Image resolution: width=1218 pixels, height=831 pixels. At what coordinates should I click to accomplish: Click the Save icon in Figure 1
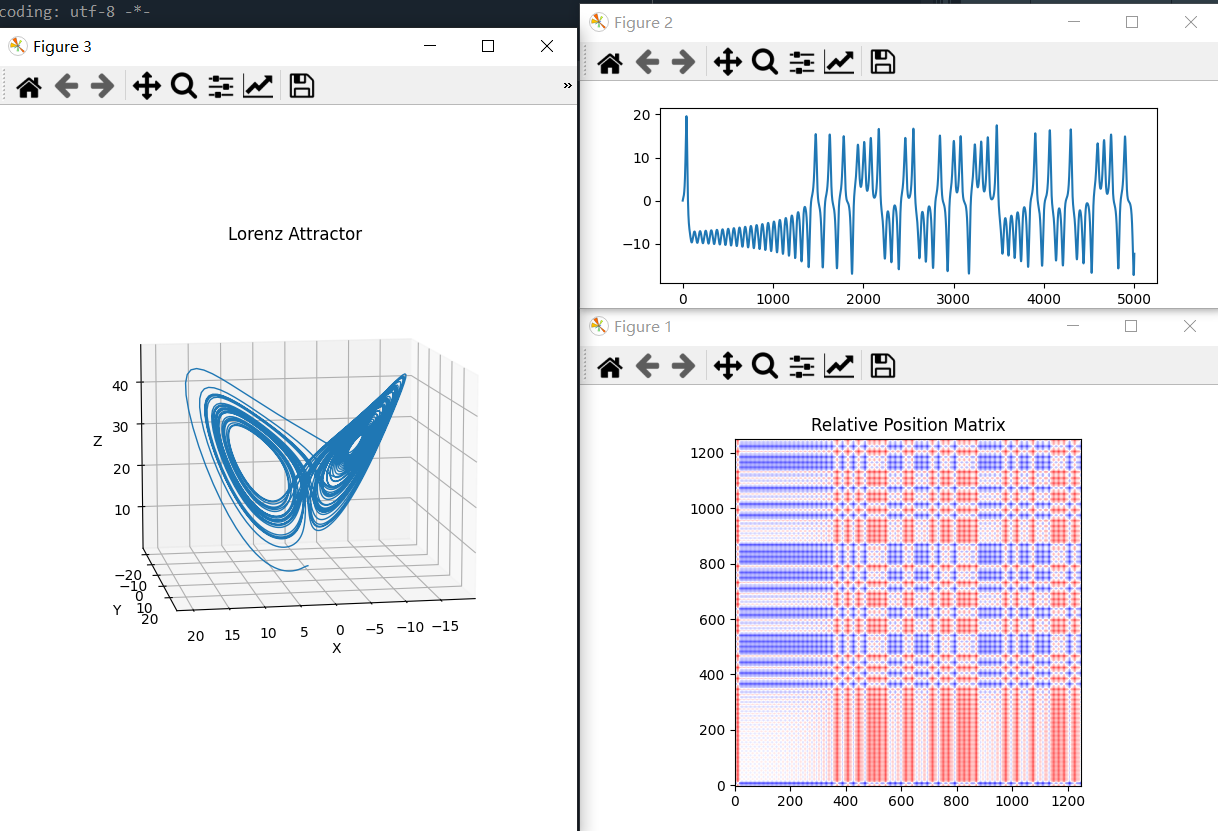click(882, 367)
